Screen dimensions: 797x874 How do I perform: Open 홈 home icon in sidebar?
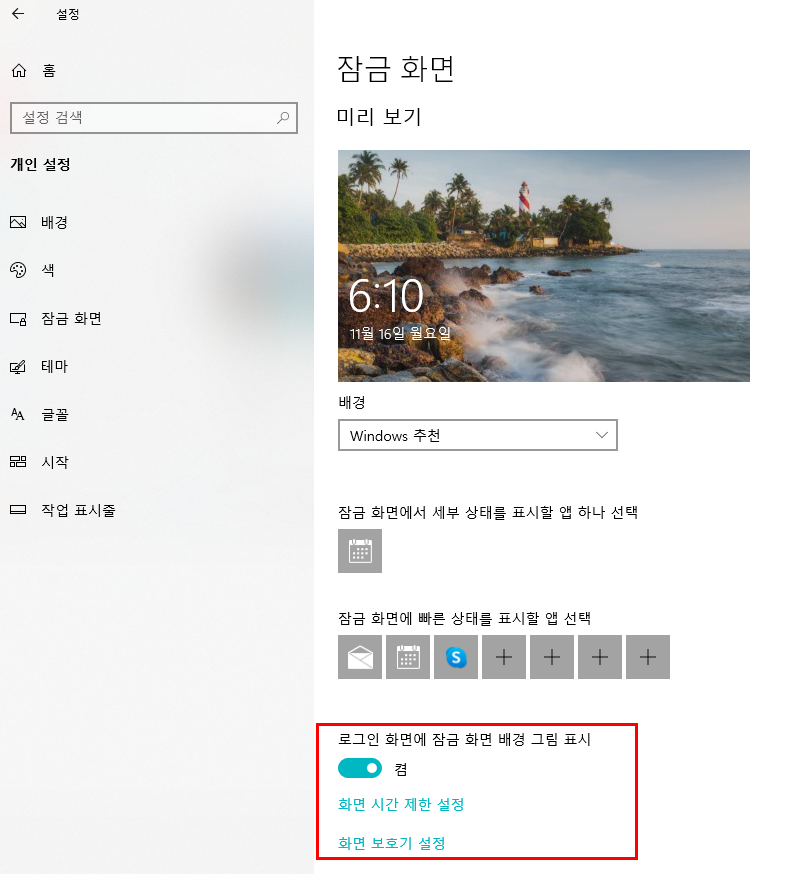19,71
